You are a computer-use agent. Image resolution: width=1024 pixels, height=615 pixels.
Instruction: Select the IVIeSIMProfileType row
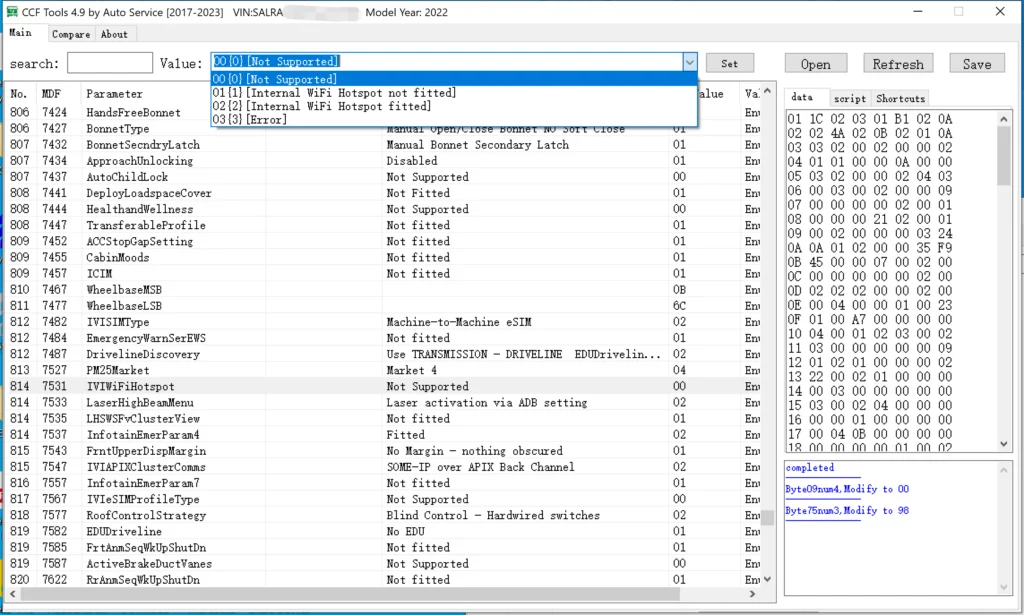pos(384,499)
